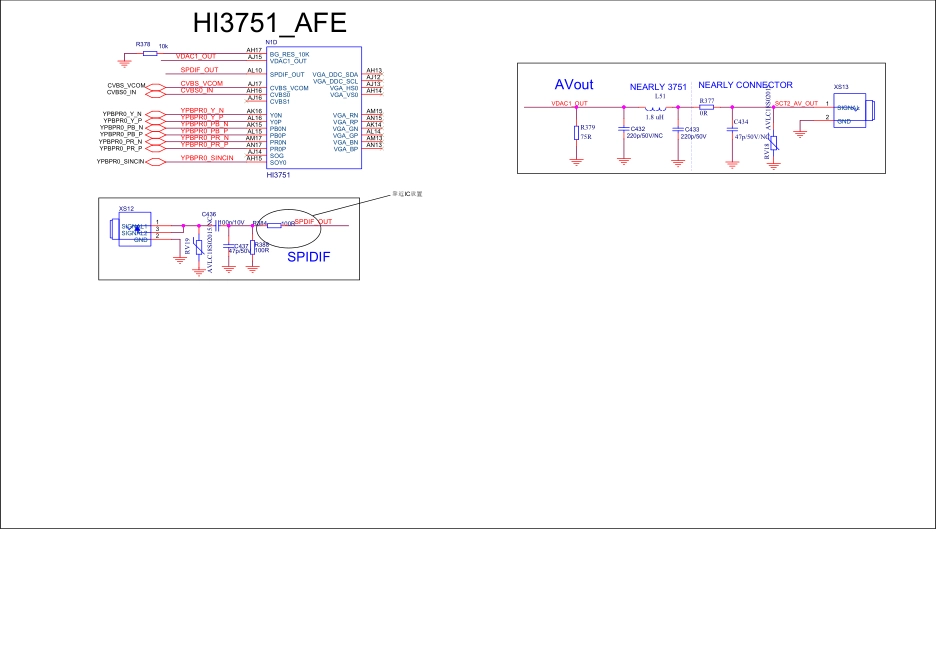
Task: Click the RV19 varistor symbol
Action: (x=199, y=249)
